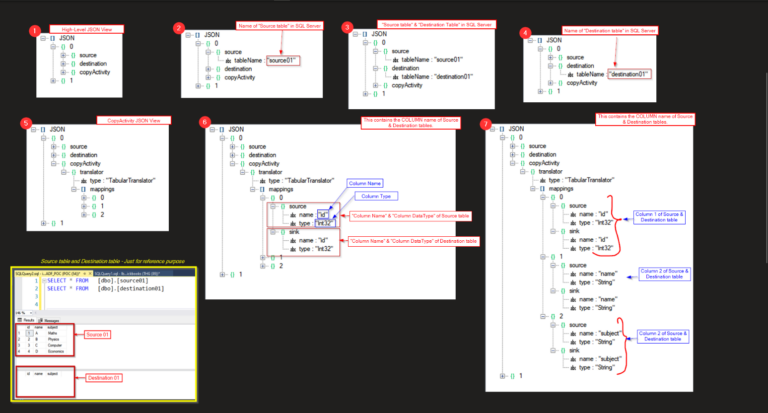
Task: Click the array icon beside mappings in view 7
Action: click(x=542, y=189)
